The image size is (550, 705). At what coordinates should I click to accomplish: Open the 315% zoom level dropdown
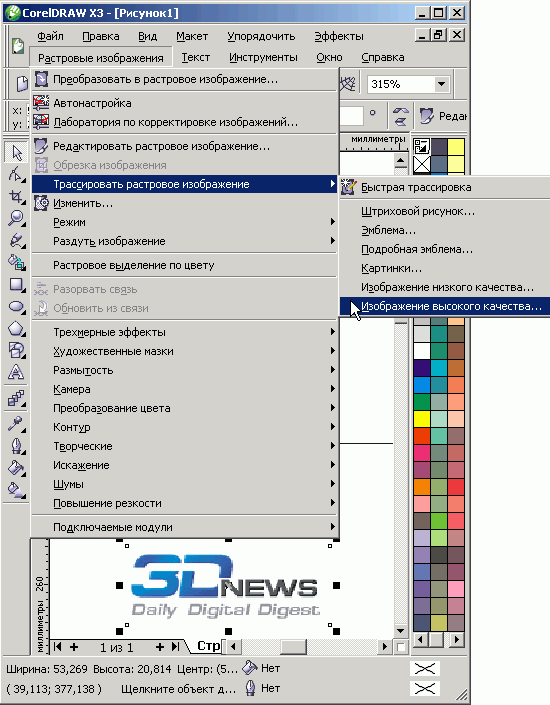coord(441,84)
